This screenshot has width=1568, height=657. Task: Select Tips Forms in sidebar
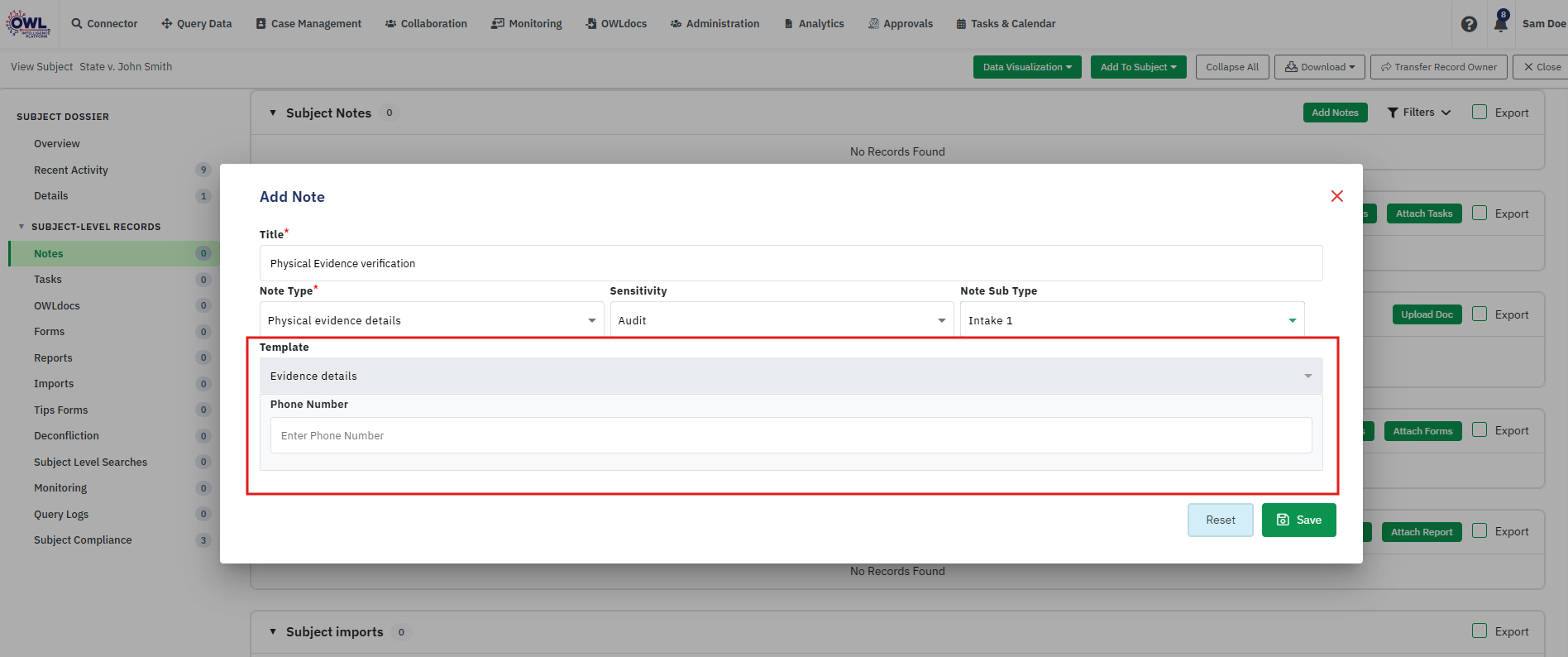coord(60,410)
